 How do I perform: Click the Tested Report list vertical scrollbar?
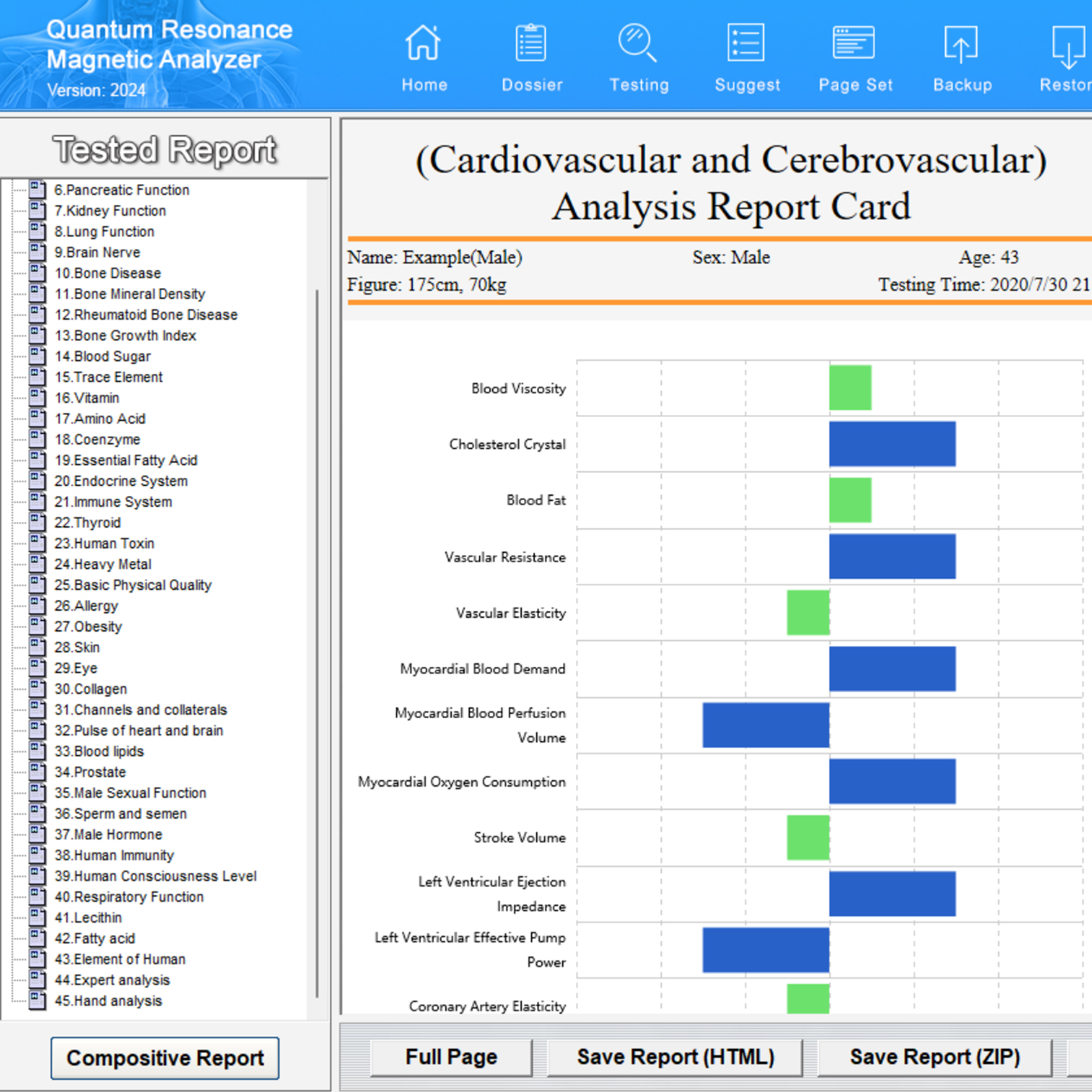[x=317, y=644]
